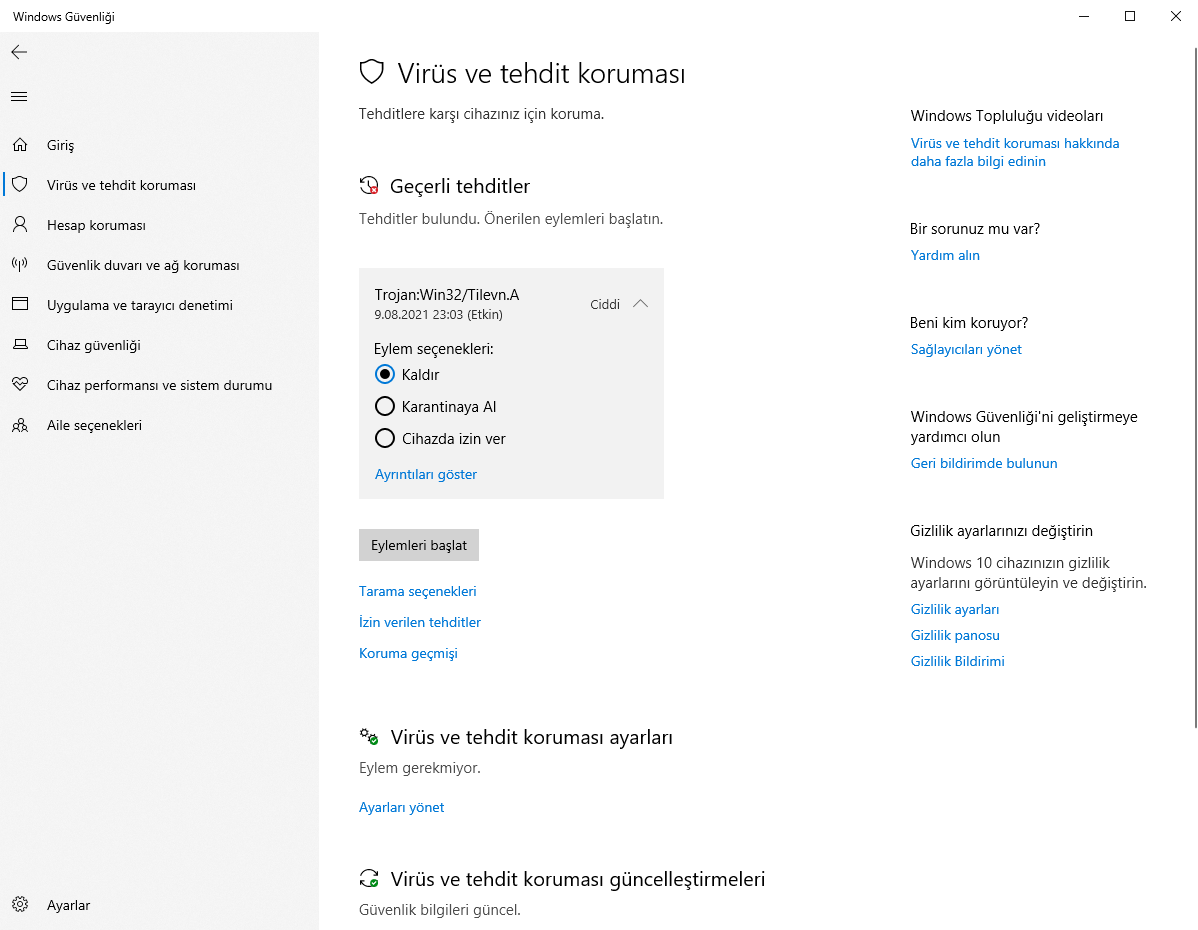1198x930 pixels.
Task: Collapse the Trojan threat chevron
Action: coord(641,304)
